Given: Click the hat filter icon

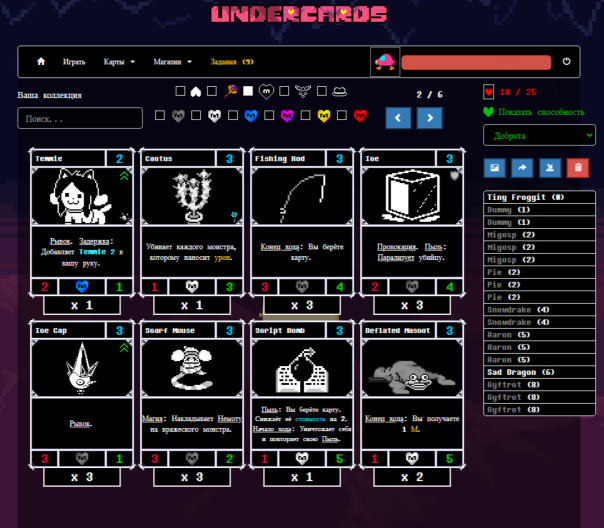Looking at the screenshot, I should (x=339, y=92).
